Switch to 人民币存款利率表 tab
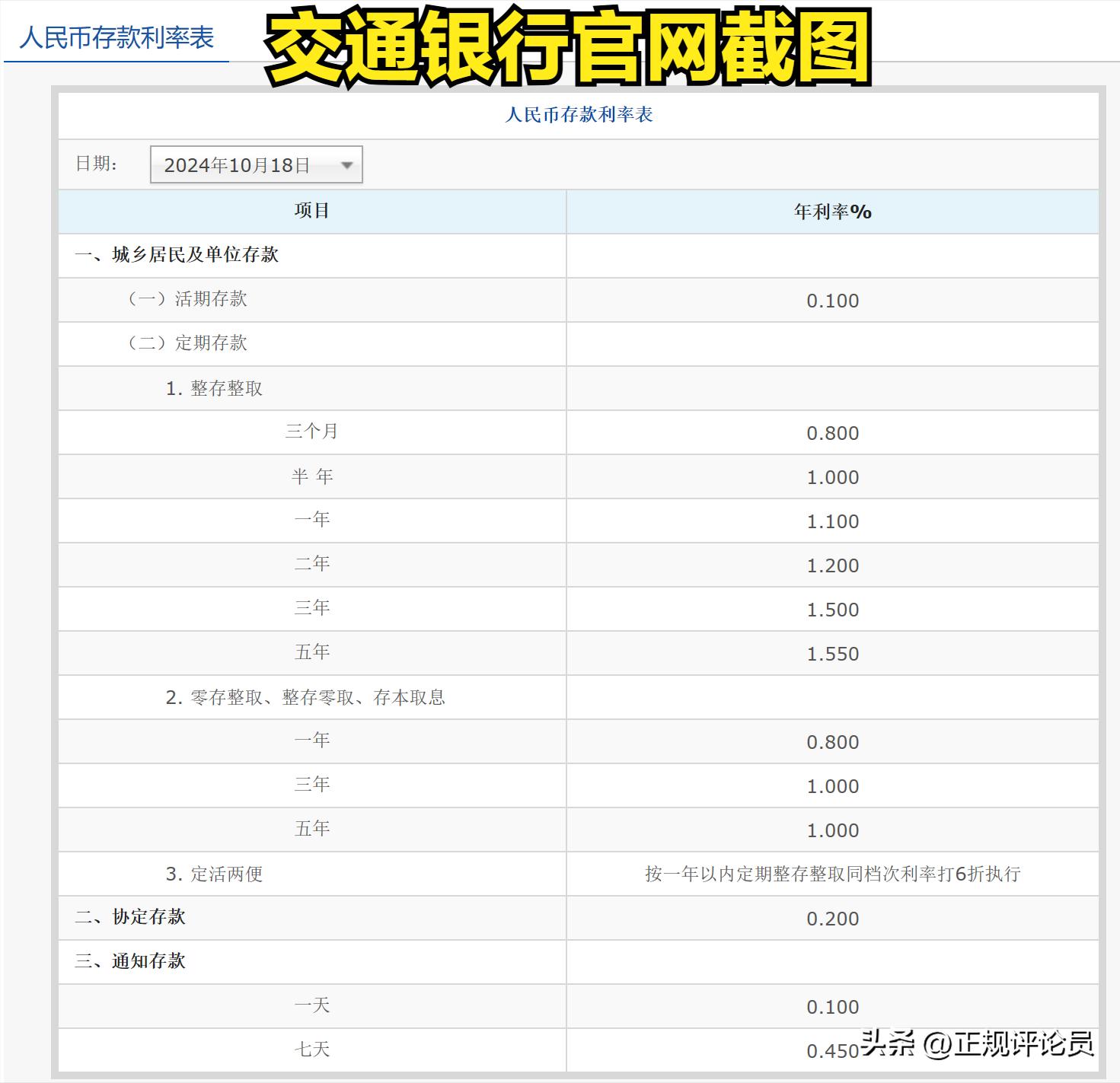 [x=116, y=37]
